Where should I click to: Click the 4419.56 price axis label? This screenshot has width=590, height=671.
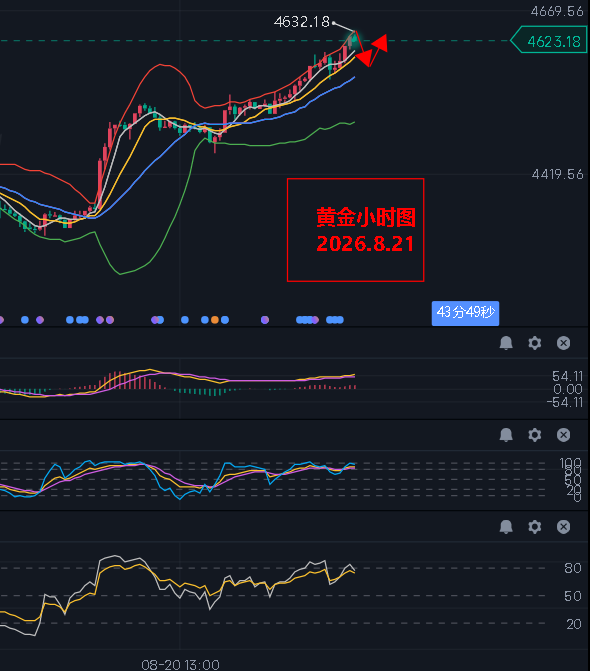(x=557, y=174)
